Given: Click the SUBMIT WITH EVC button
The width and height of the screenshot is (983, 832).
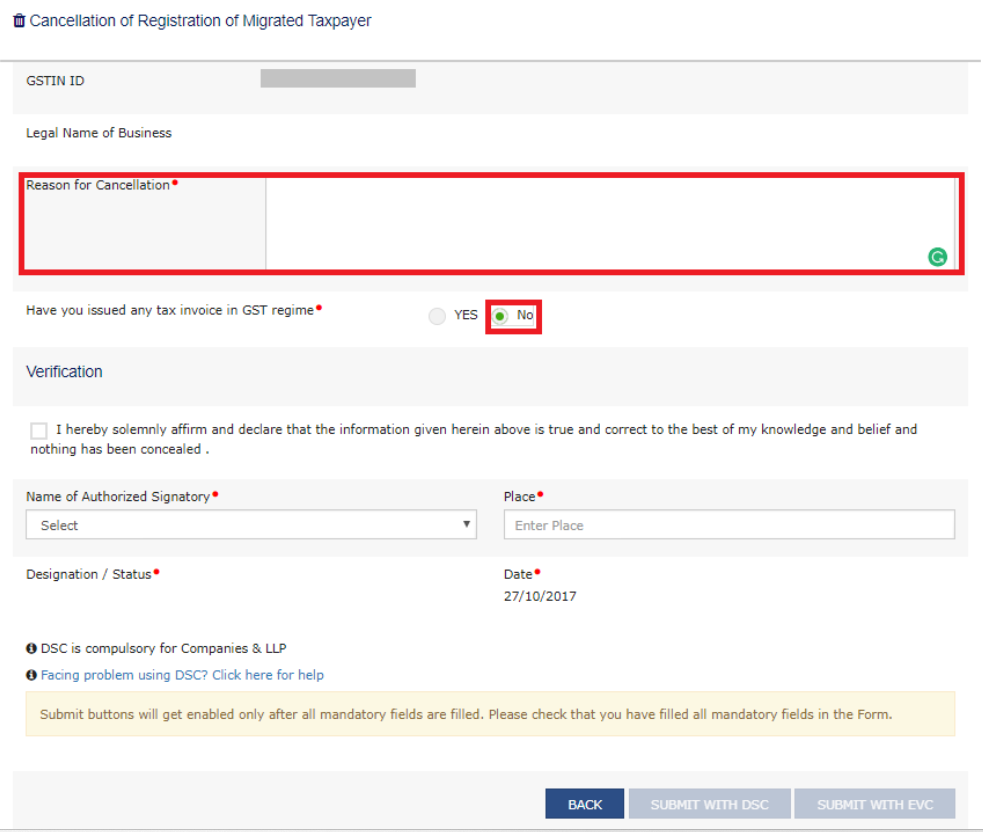Looking at the screenshot, I should click(875, 805).
